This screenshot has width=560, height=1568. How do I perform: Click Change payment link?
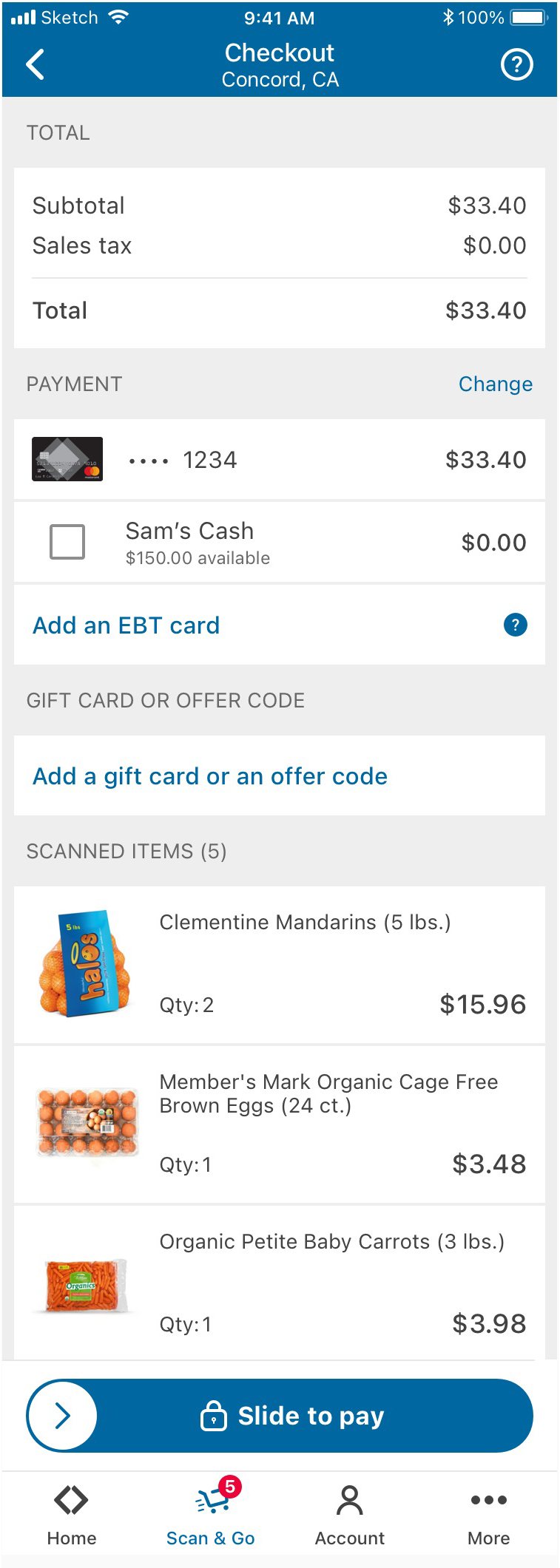495,384
